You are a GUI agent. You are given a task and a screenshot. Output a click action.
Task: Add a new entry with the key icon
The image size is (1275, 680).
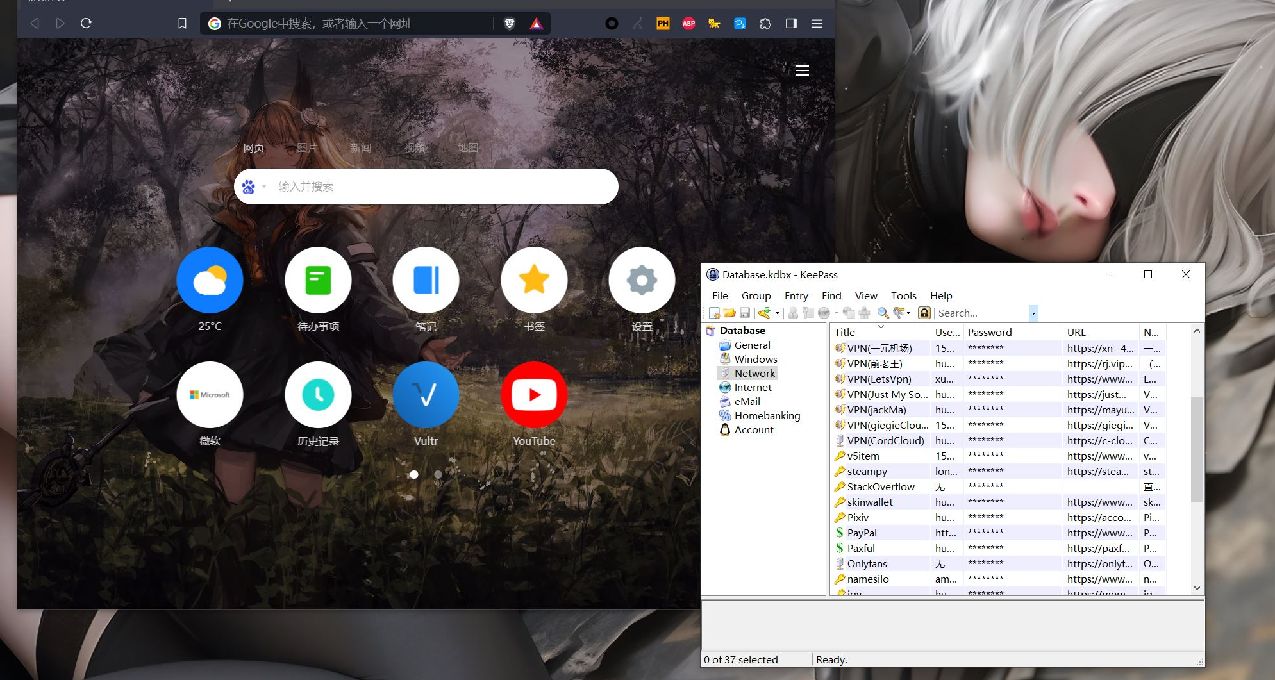[x=764, y=313]
